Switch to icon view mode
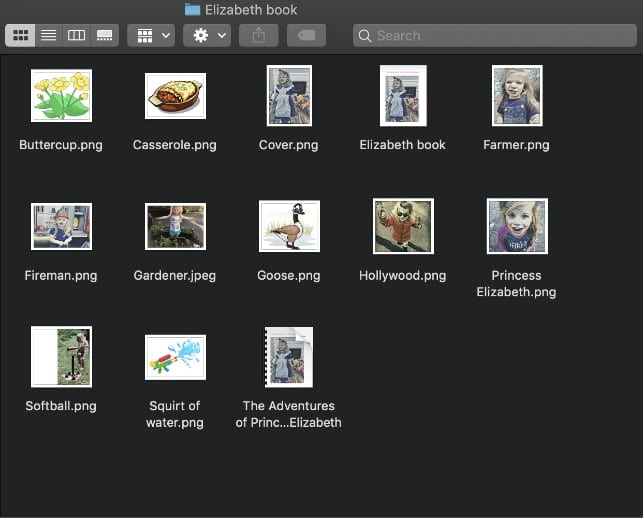643x518 pixels. click(x=20, y=35)
